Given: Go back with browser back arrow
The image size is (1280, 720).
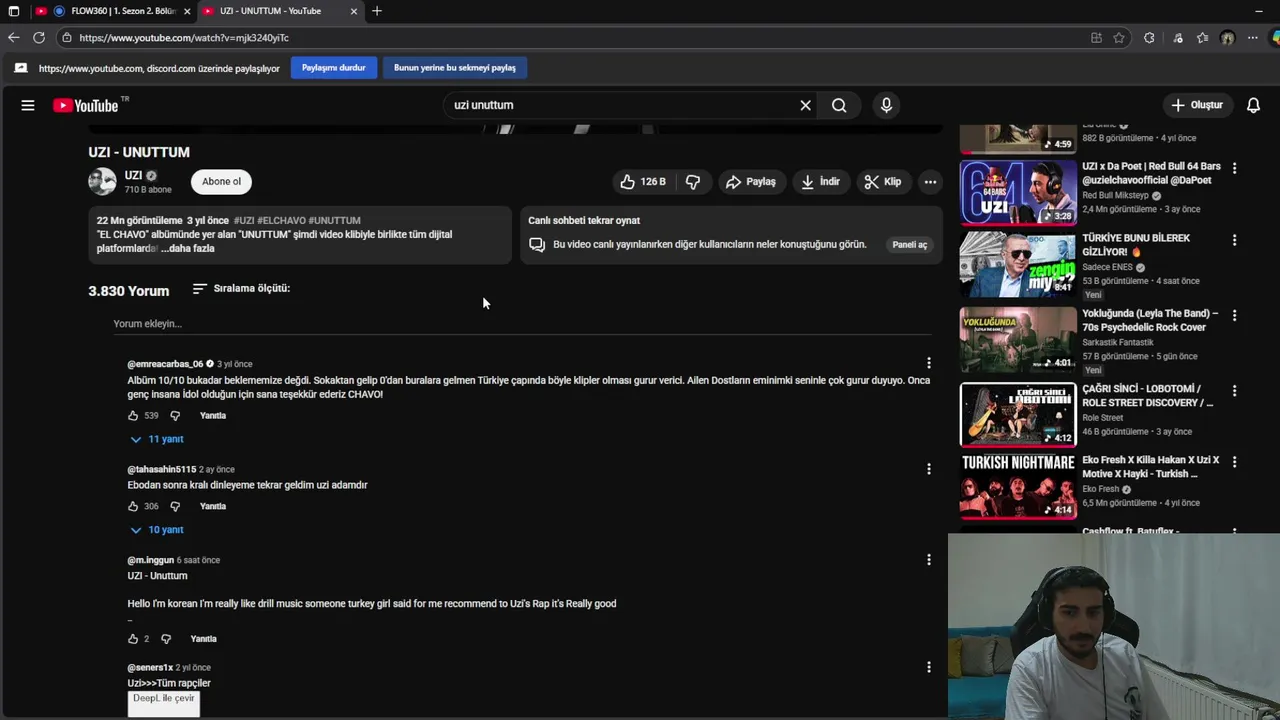Looking at the screenshot, I should pos(13,38).
